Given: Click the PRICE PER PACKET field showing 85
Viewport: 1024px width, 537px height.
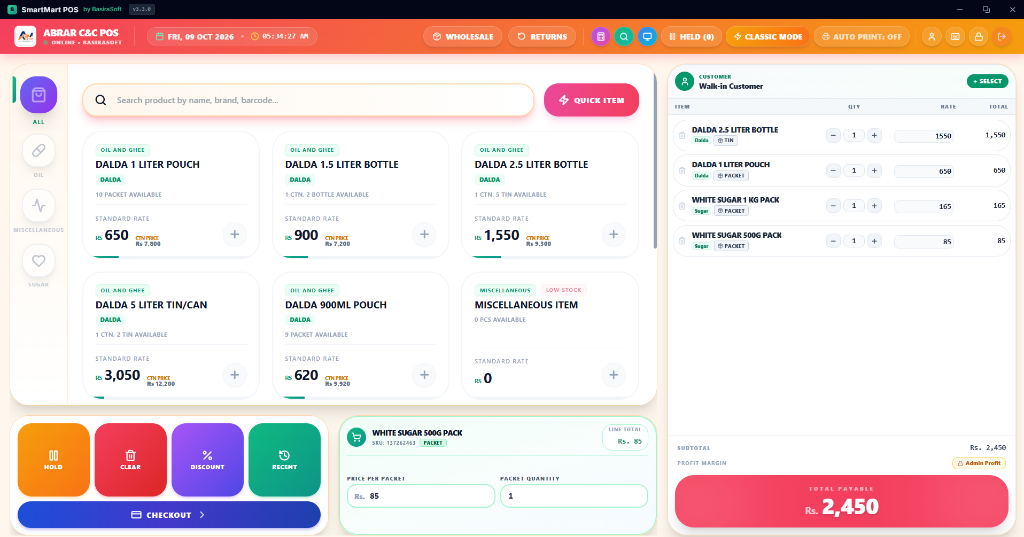Looking at the screenshot, I should 421,496.
